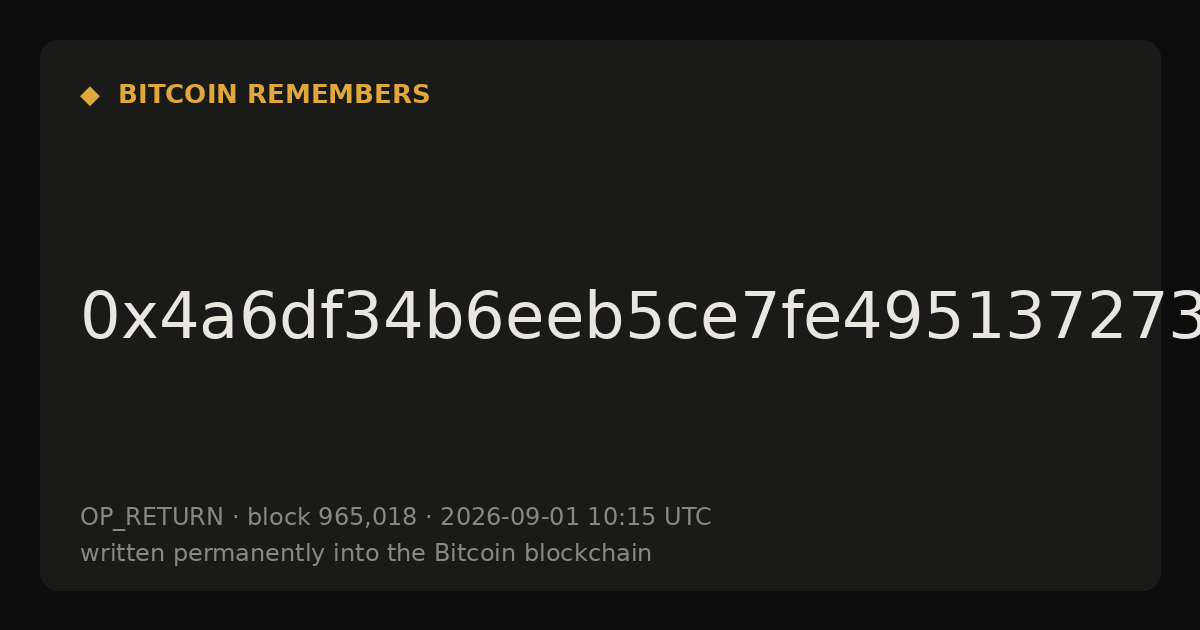
Task: Click the OP_RETURN label
Action: tap(152, 517)
